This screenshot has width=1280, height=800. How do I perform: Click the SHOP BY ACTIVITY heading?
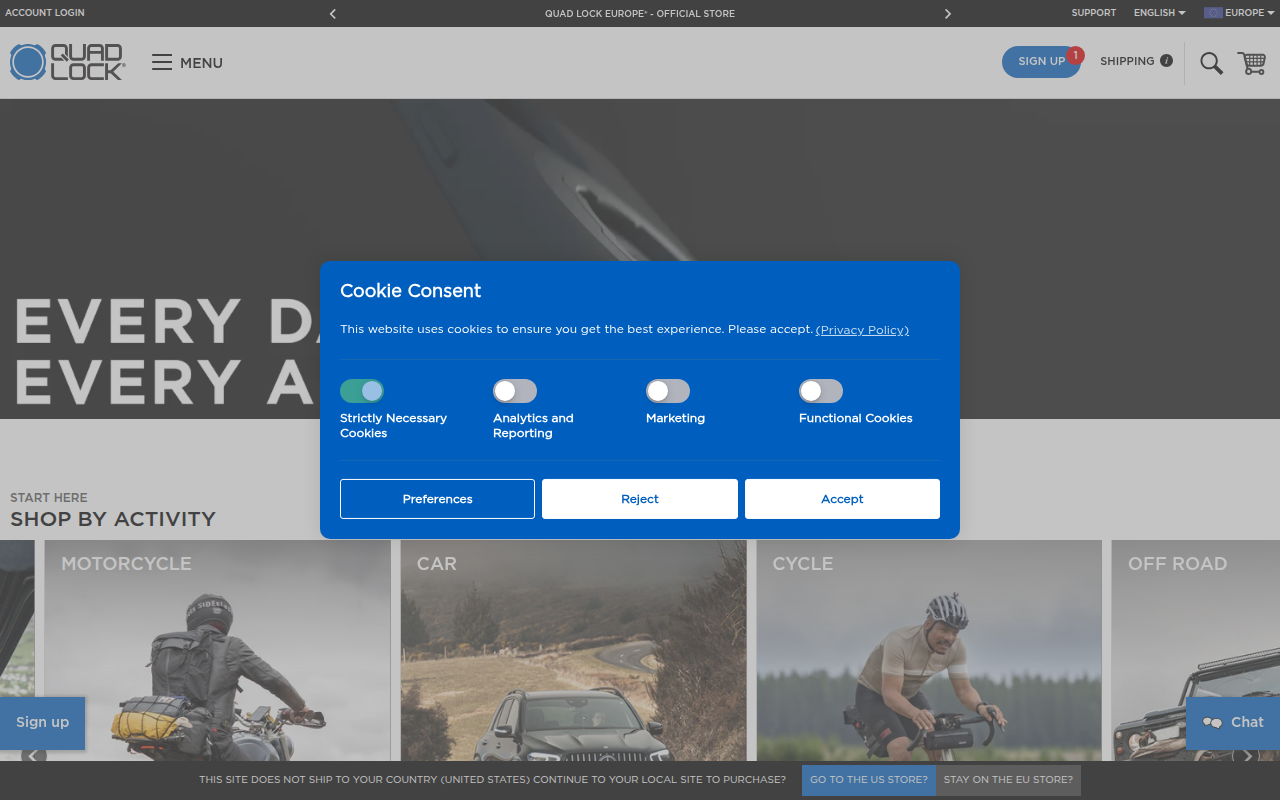[x=113, y=519]
